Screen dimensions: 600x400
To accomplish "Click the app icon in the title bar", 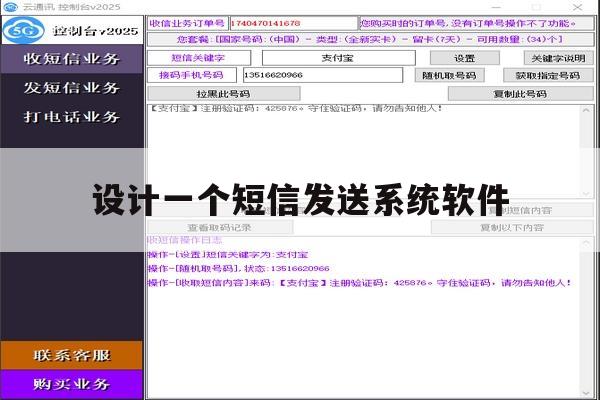I will pyautogui.click(x=10, y=7).
